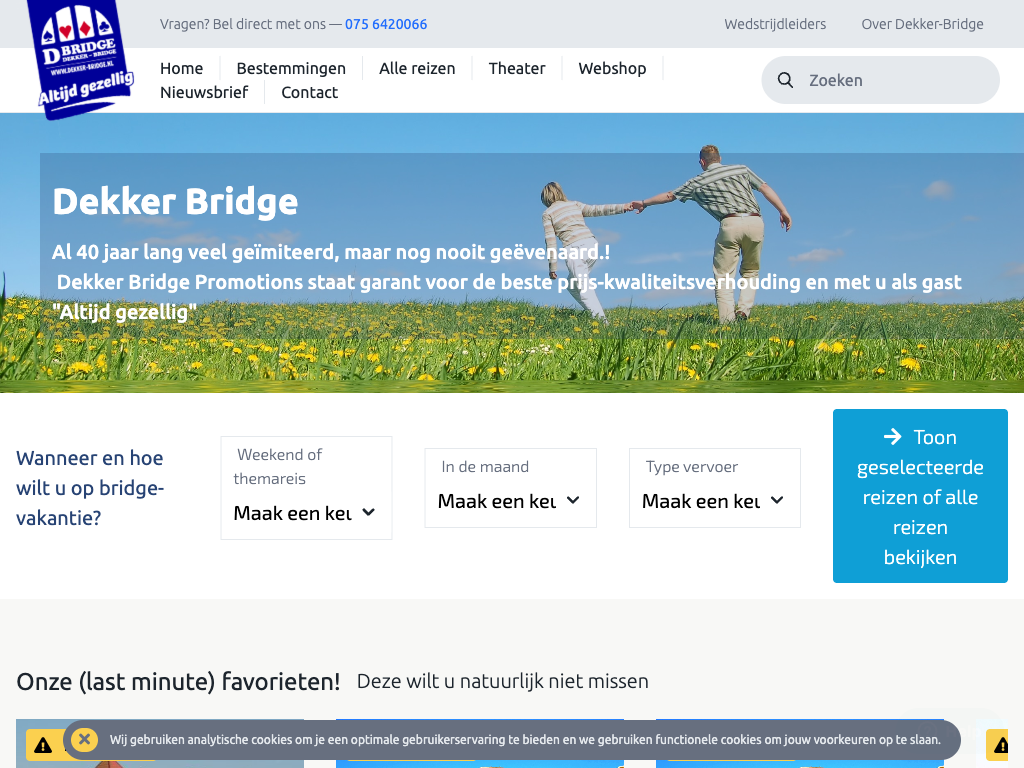Call phone number 075 6420066 link
The width and height of the screenshot is (1024, 768).
pyautogui.click(x=386, y=24)
